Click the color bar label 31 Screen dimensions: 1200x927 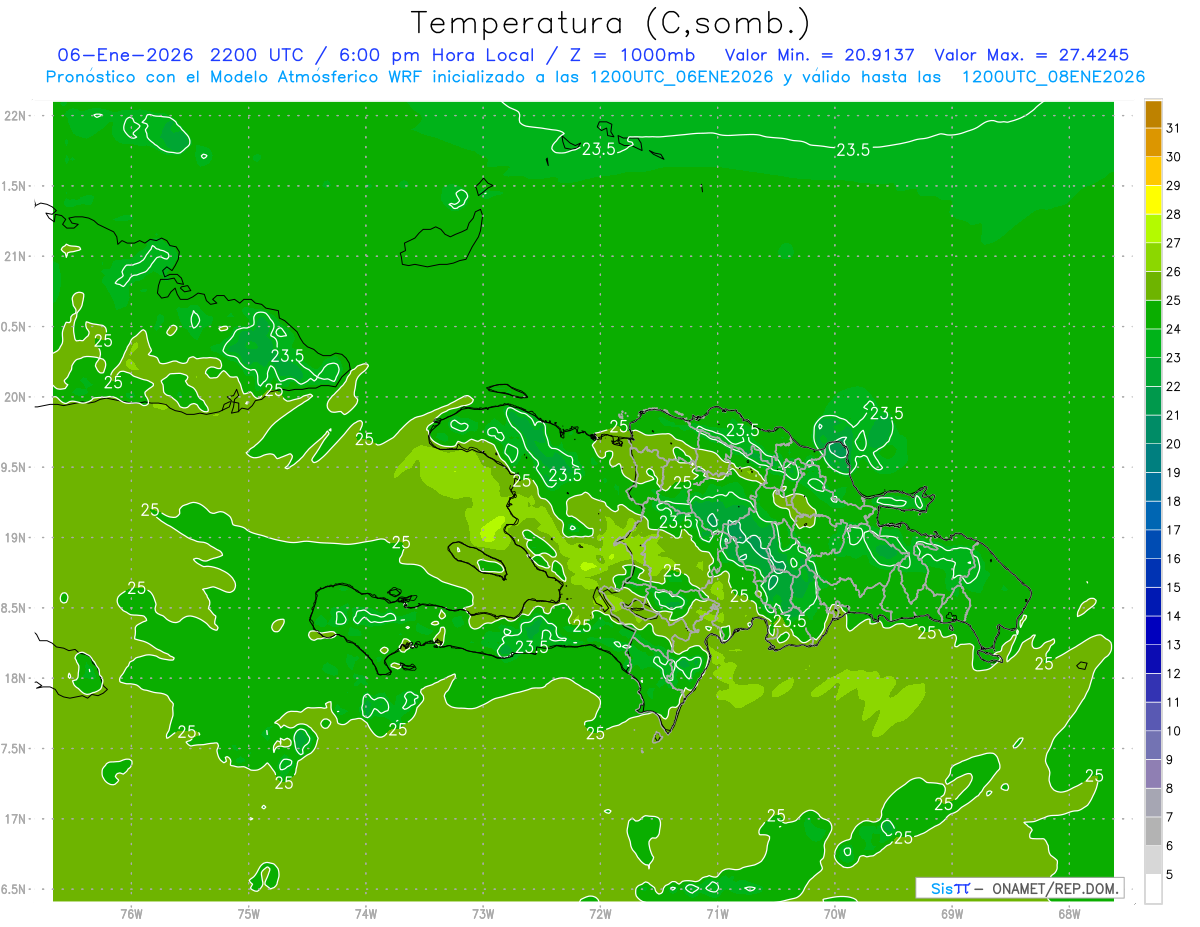tap(1174, 128)
